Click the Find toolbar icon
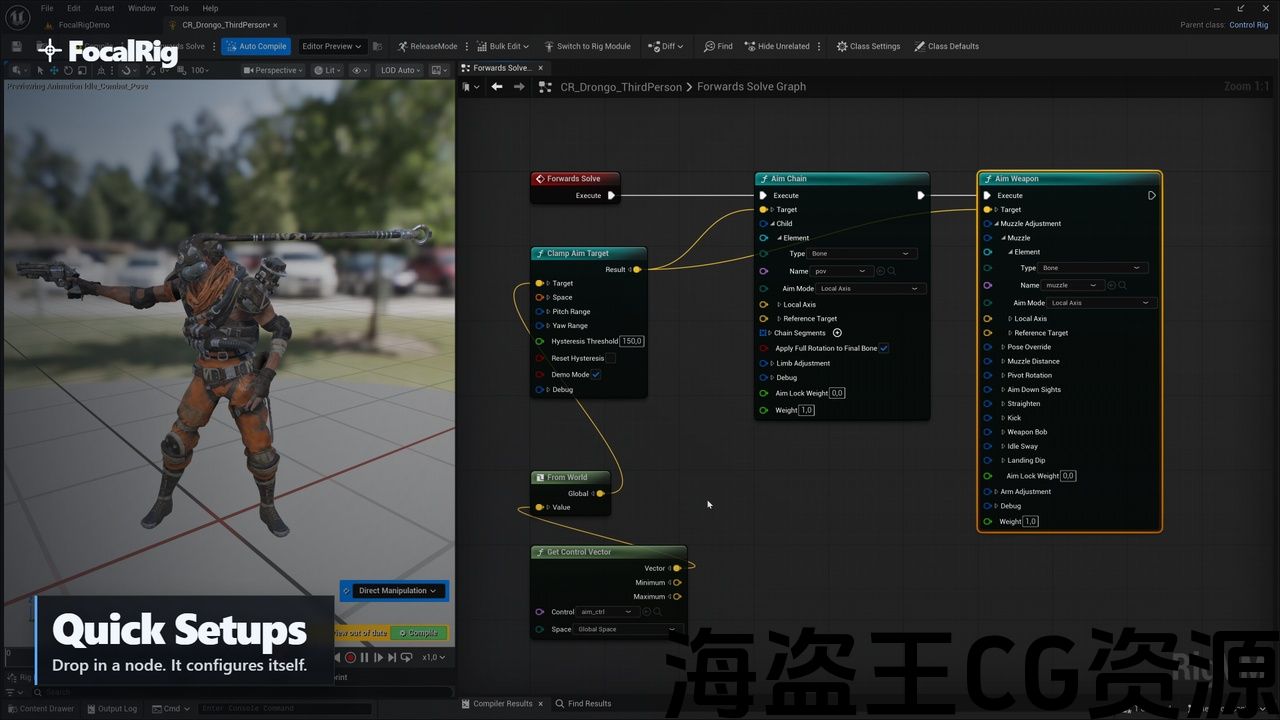The height and width of the screenshot is (720, 1280). coord(709,46)
